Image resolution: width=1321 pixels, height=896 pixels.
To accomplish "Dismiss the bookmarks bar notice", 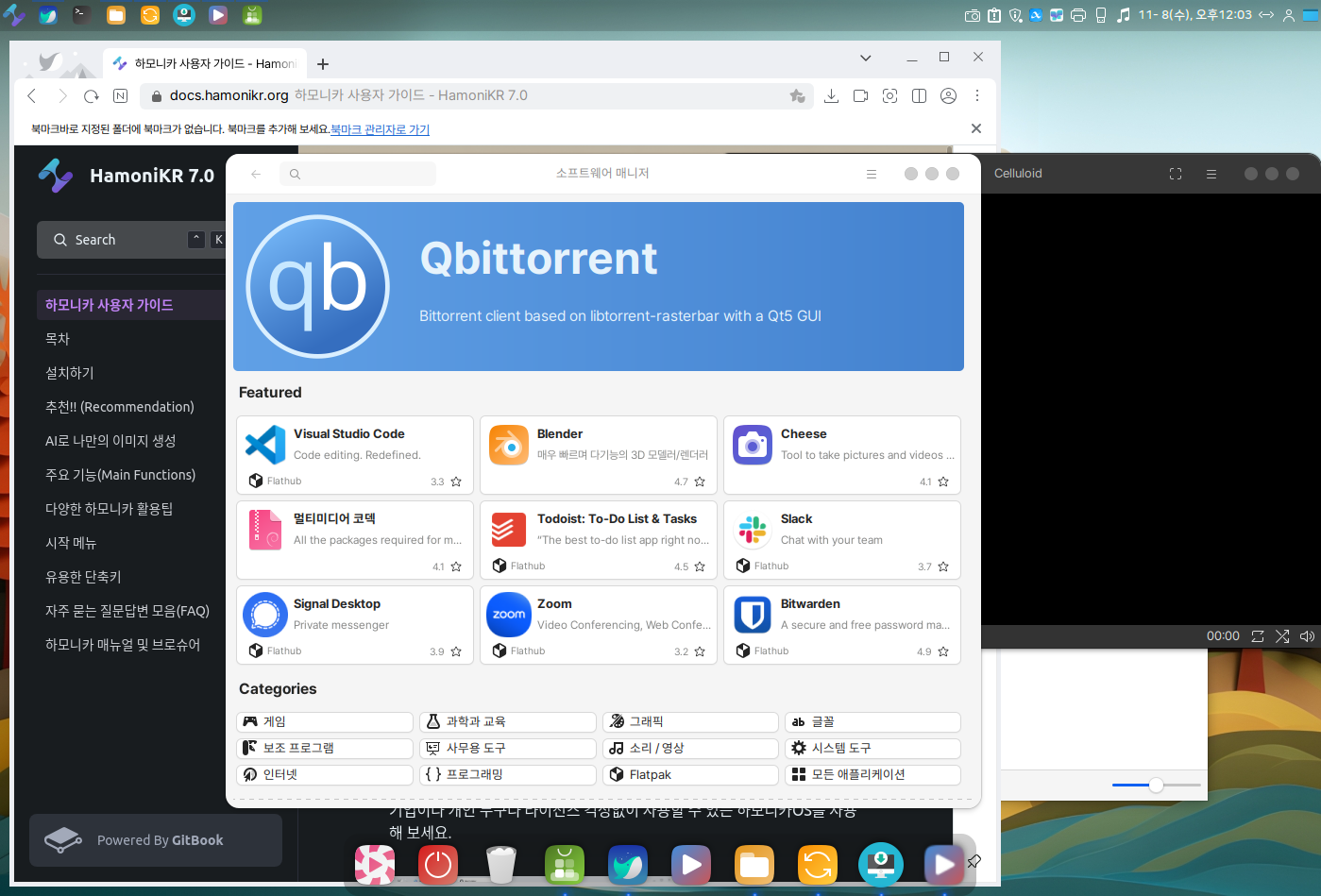I will (976, 128).
